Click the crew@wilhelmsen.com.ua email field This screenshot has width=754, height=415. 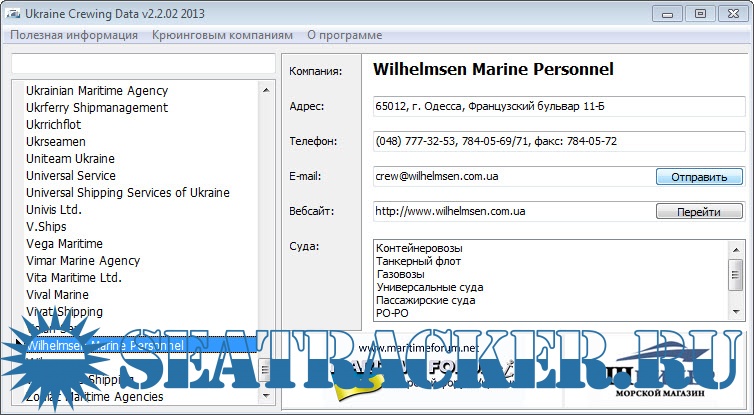click(512, 177)
